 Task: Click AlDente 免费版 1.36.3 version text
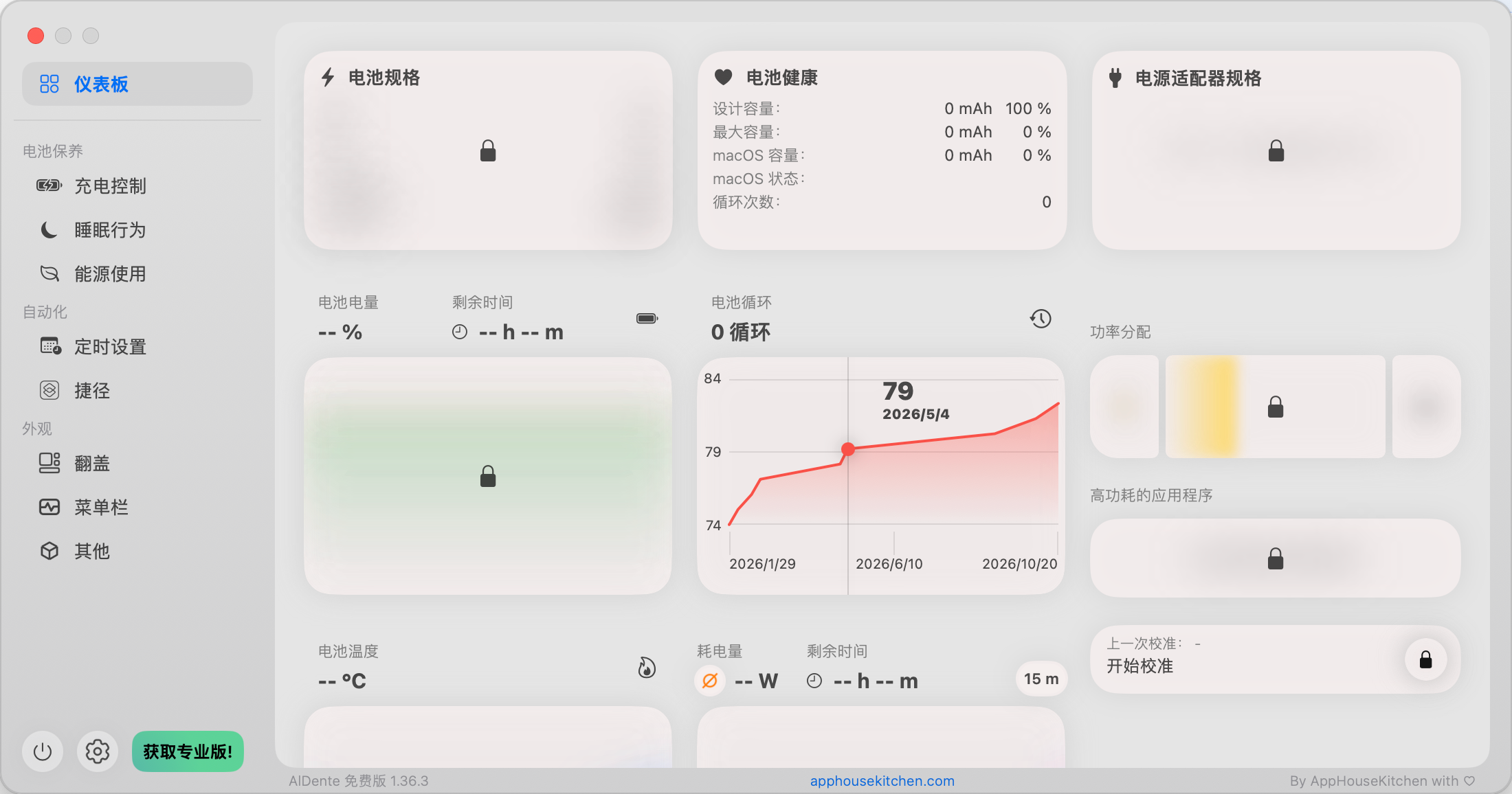(358, 781)
